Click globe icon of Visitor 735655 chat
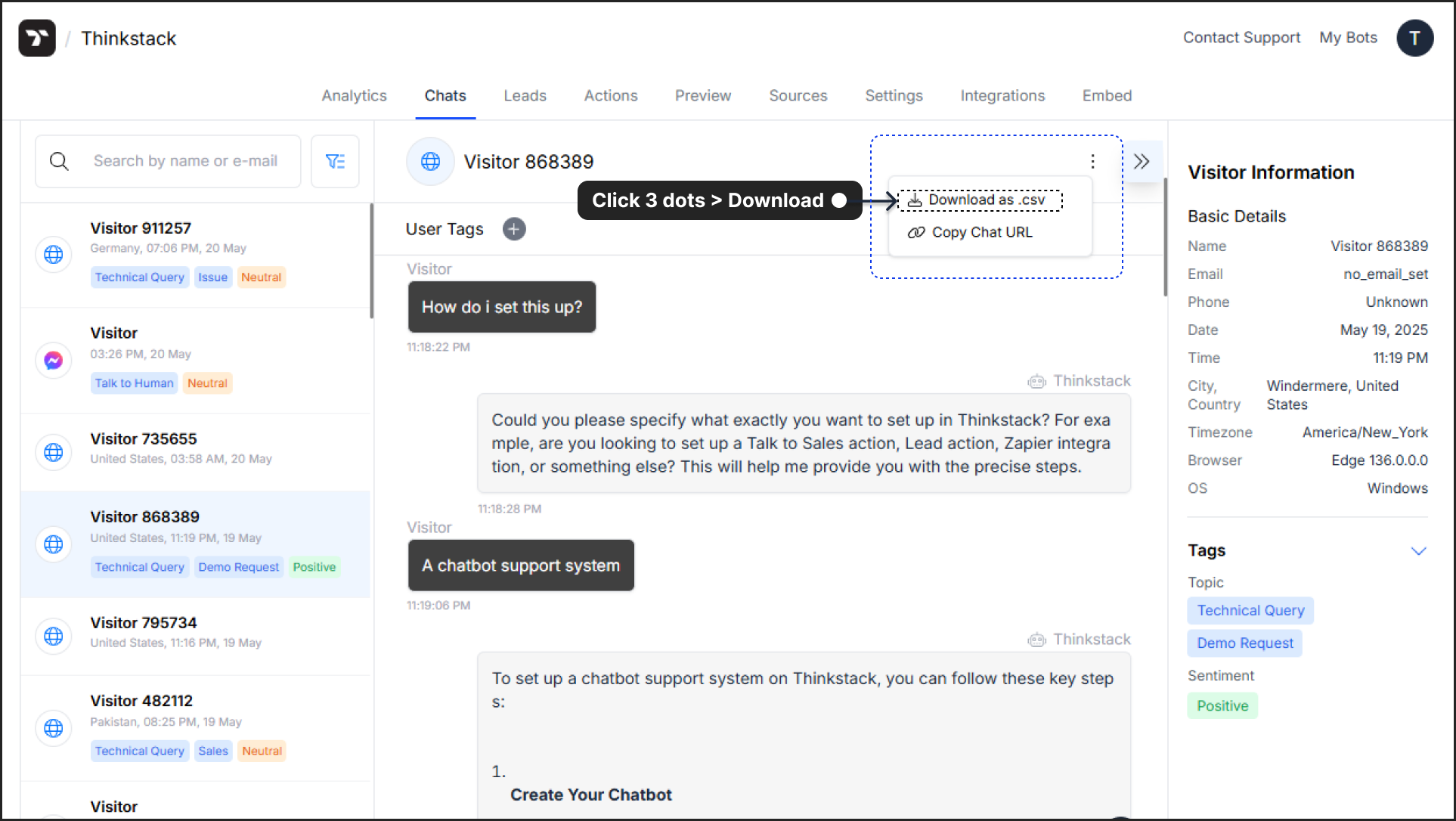The width and height of the screenshot is (1456, 821). 53,452
